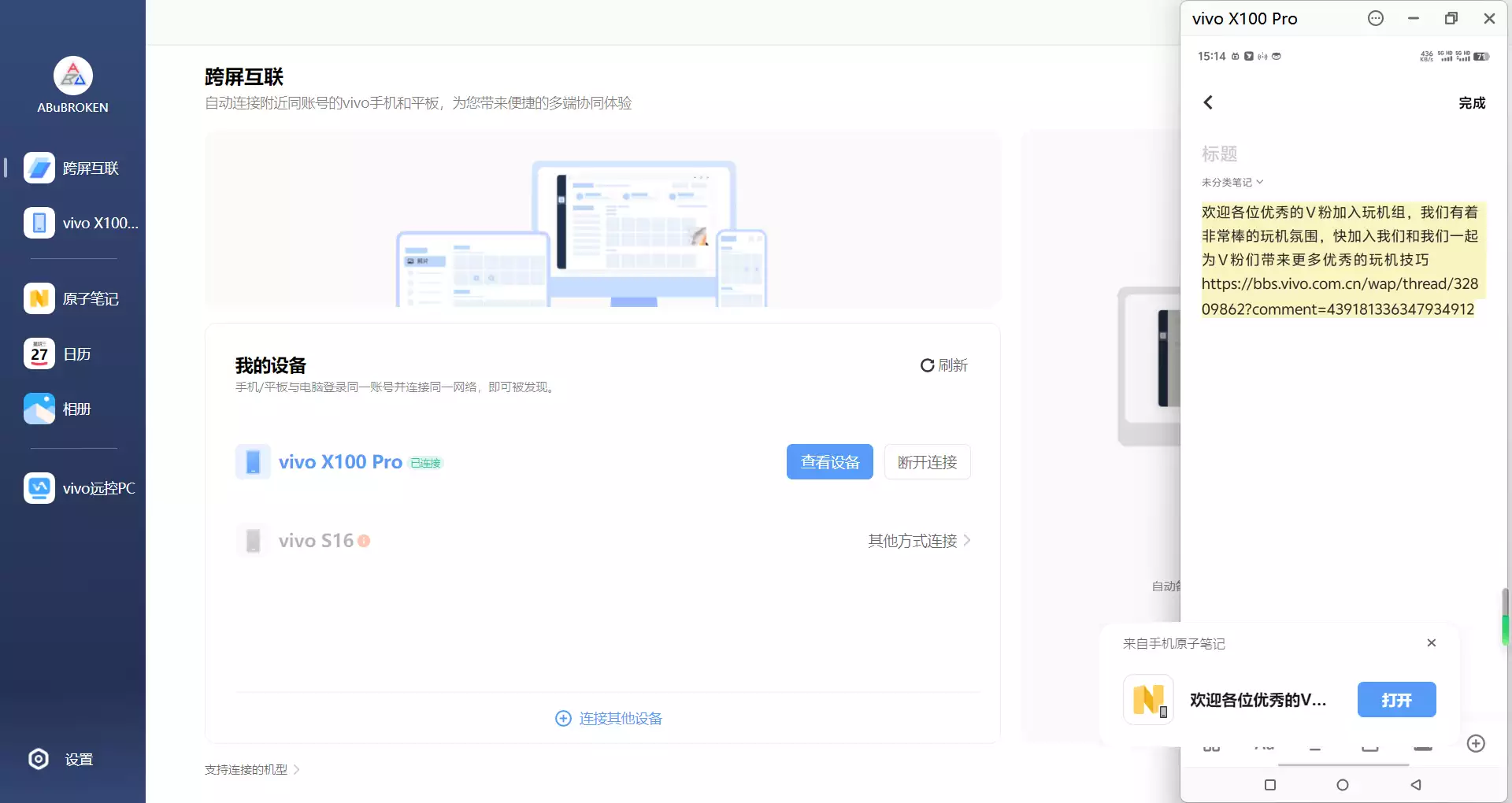
Task: Click the vivo S16 warning icon
Action: pyautogui.click(x=364, y=541)
